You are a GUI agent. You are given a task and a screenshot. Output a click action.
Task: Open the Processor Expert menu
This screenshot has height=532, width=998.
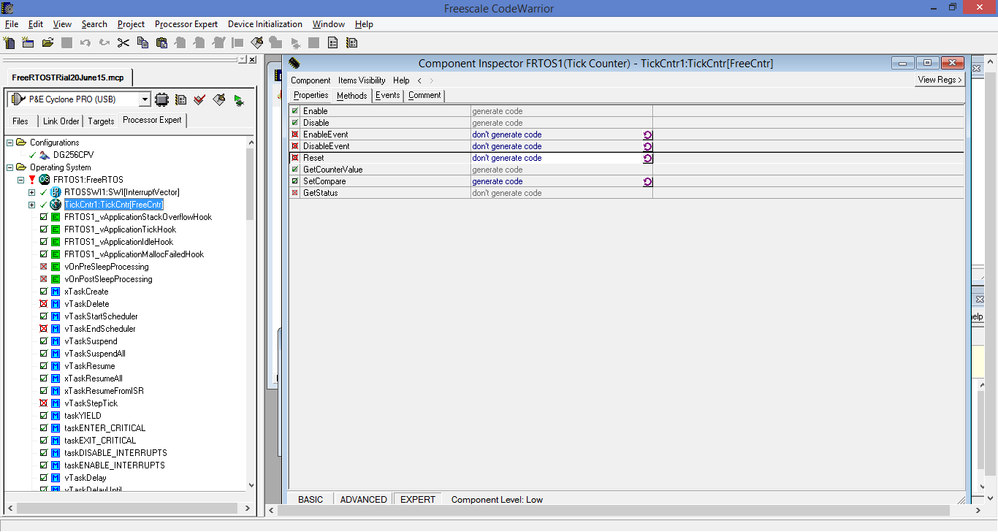point(186,24)
